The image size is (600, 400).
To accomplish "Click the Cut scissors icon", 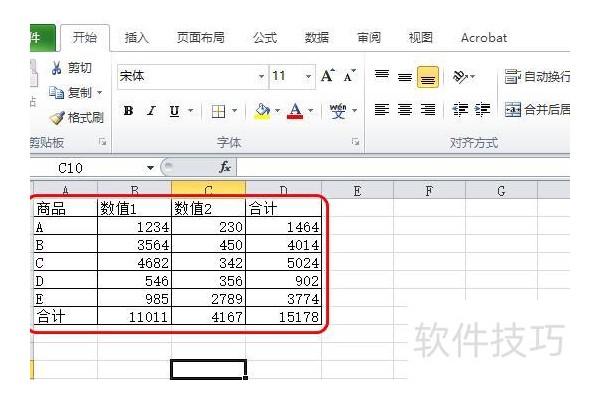I will 56,68.
